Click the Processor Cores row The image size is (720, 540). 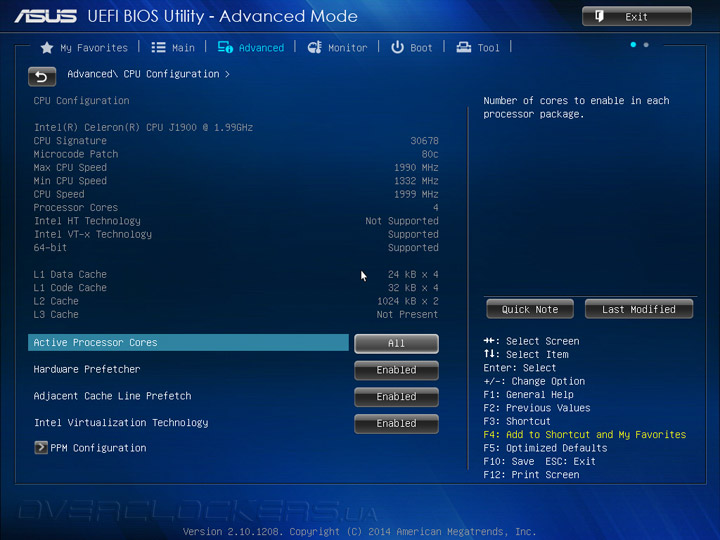click(x=236, y=208)
